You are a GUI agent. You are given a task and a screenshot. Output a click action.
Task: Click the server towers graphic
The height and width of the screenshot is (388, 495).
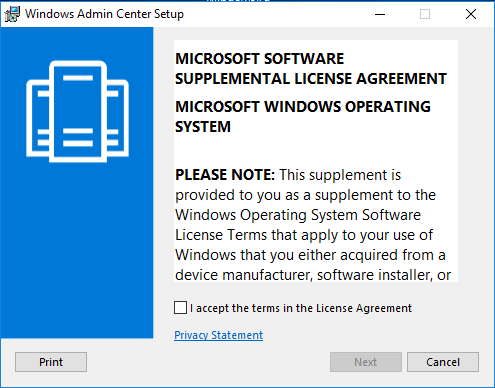tap(77, 112)
